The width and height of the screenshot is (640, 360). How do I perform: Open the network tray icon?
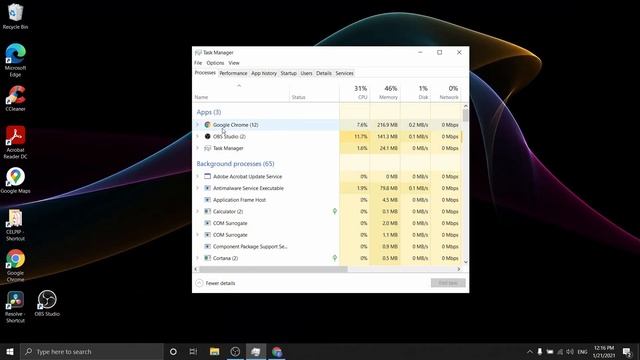pos(560,351)
